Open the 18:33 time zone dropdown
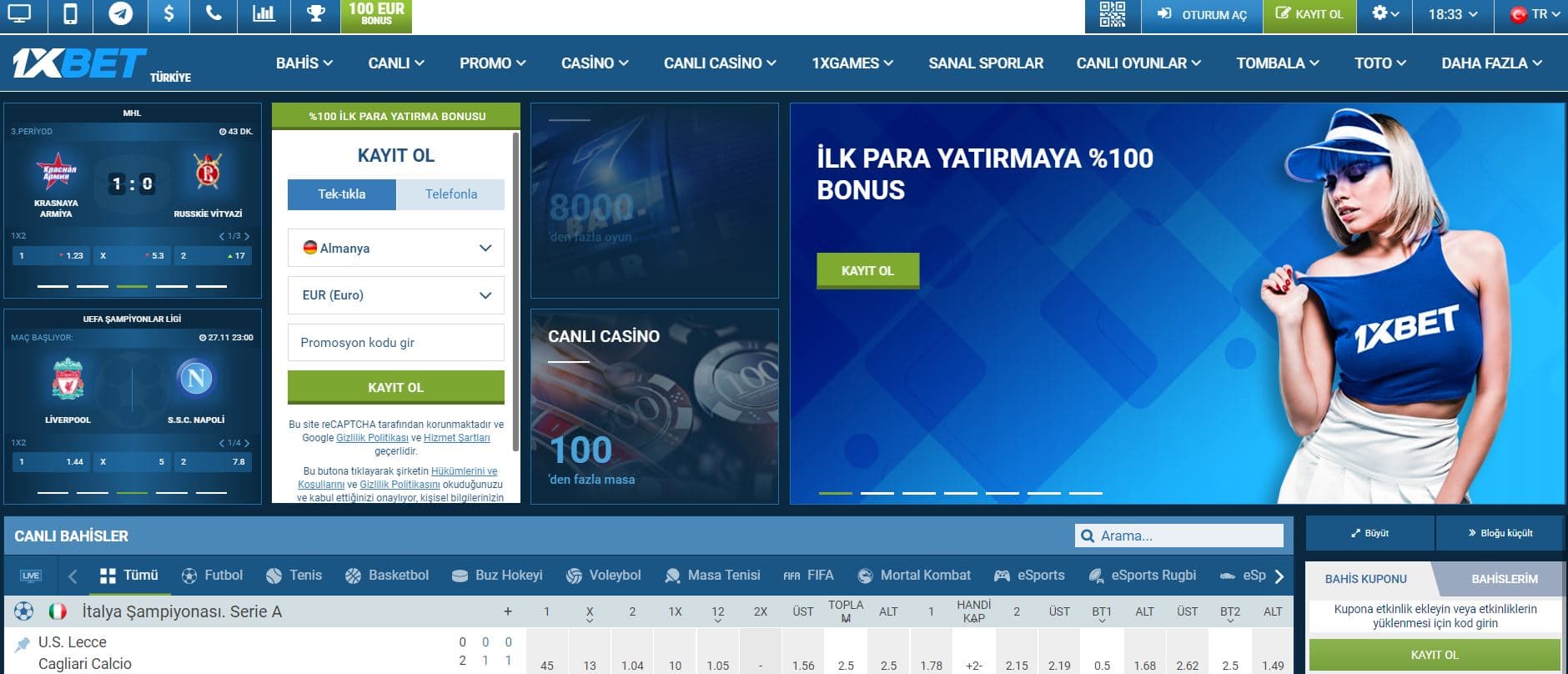 1453,14
